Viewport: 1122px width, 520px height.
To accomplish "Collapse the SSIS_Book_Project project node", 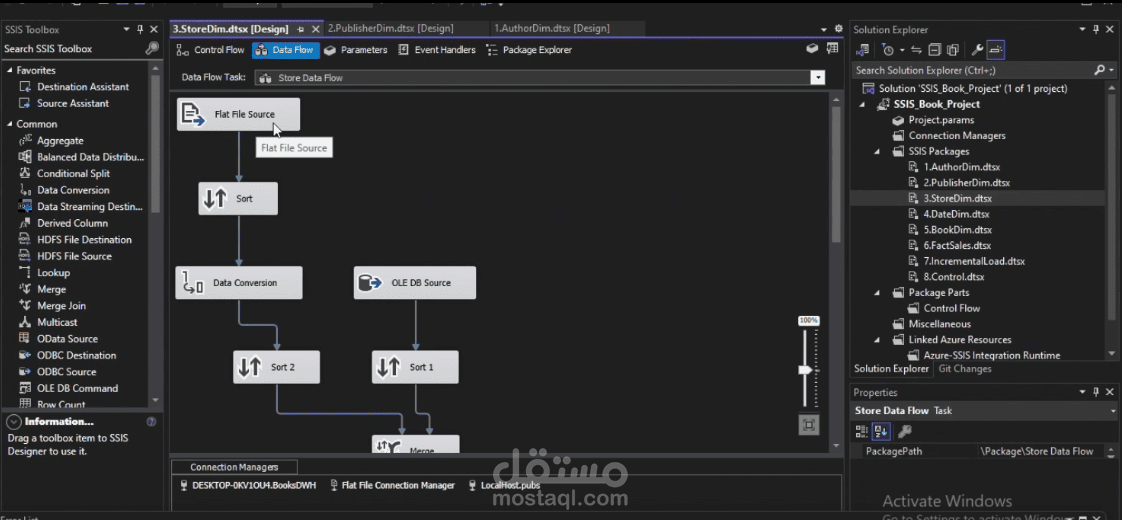I will [x=863, y=104].
